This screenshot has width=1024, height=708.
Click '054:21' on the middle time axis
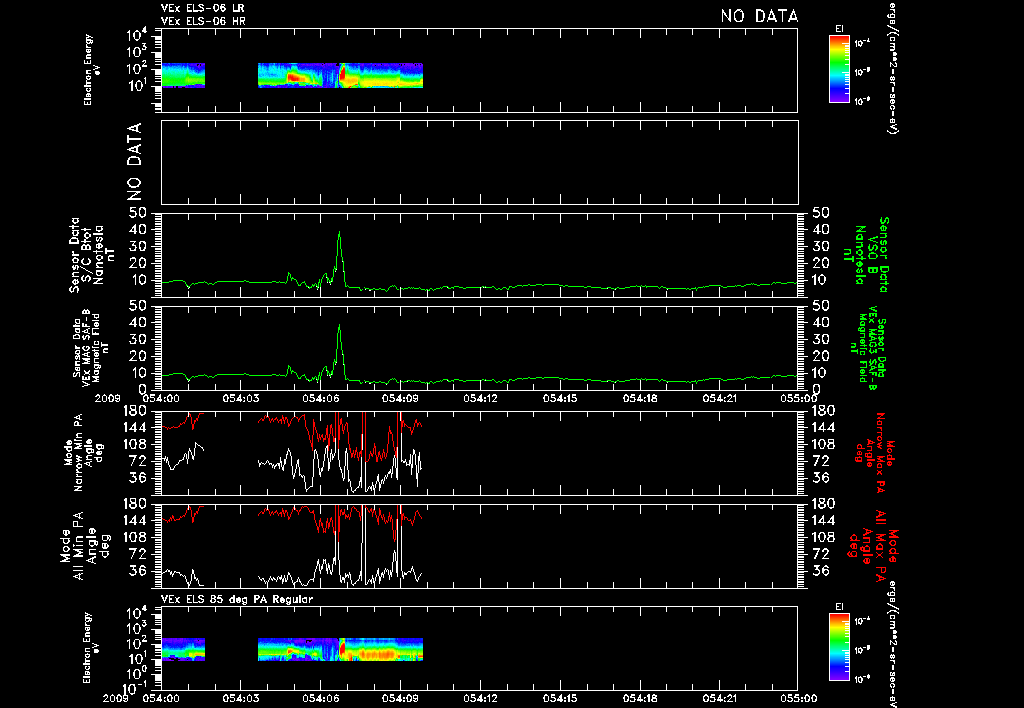[x=719, y=398]
